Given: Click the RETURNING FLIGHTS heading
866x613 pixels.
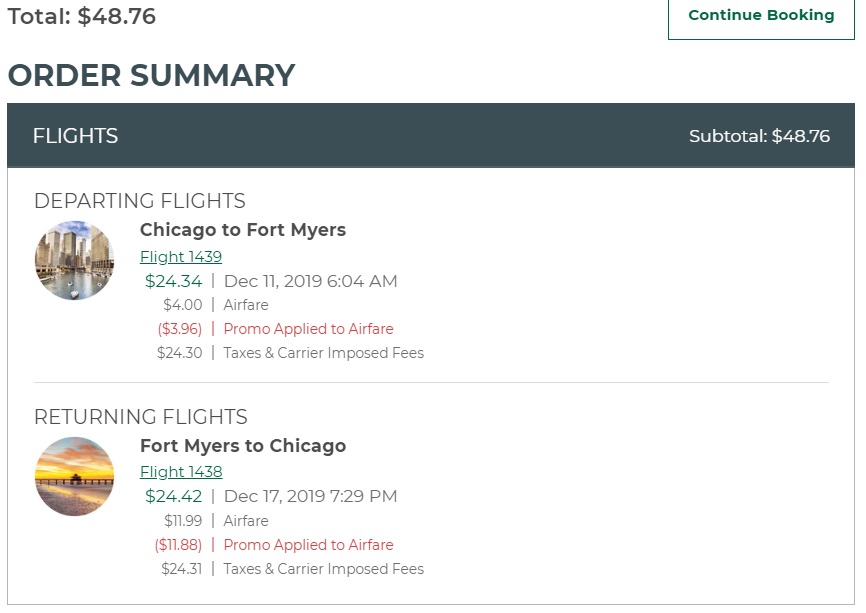Looking at the screenshot, I should [x=140, y=417].
